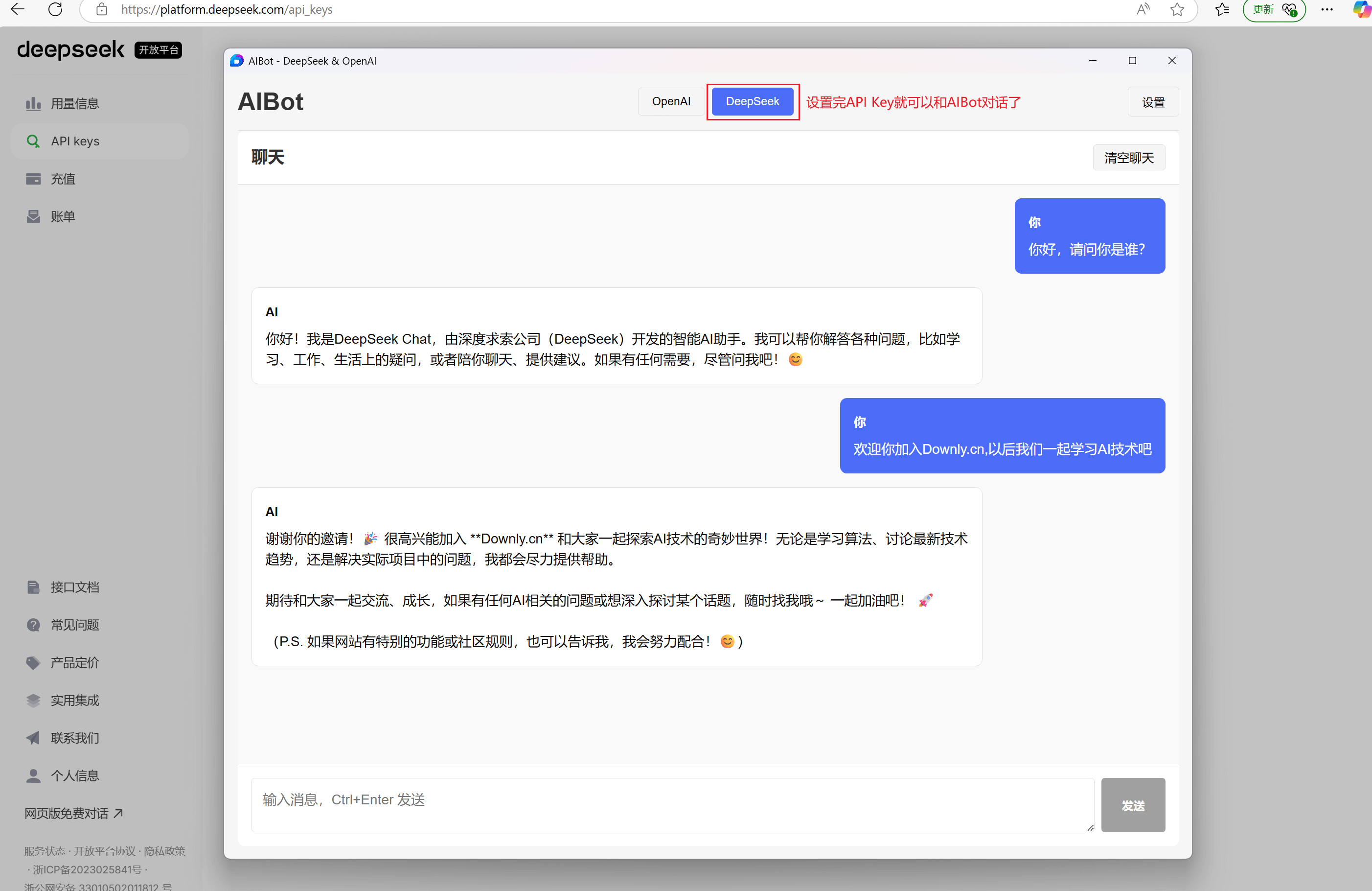
Task: Open 个人信息 in the sidebar
Action: pyautogui.click(x=100, y=775)
